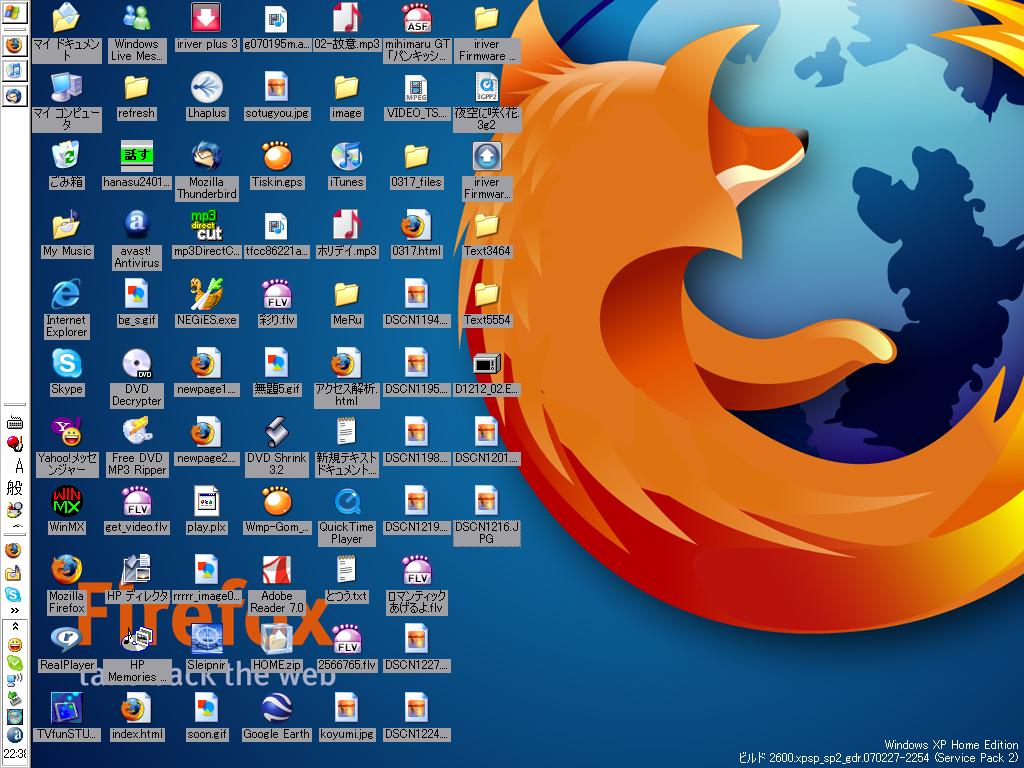
Task: Open the マイ コンピュータ desktop icon
Action: [x=67, y=101]
